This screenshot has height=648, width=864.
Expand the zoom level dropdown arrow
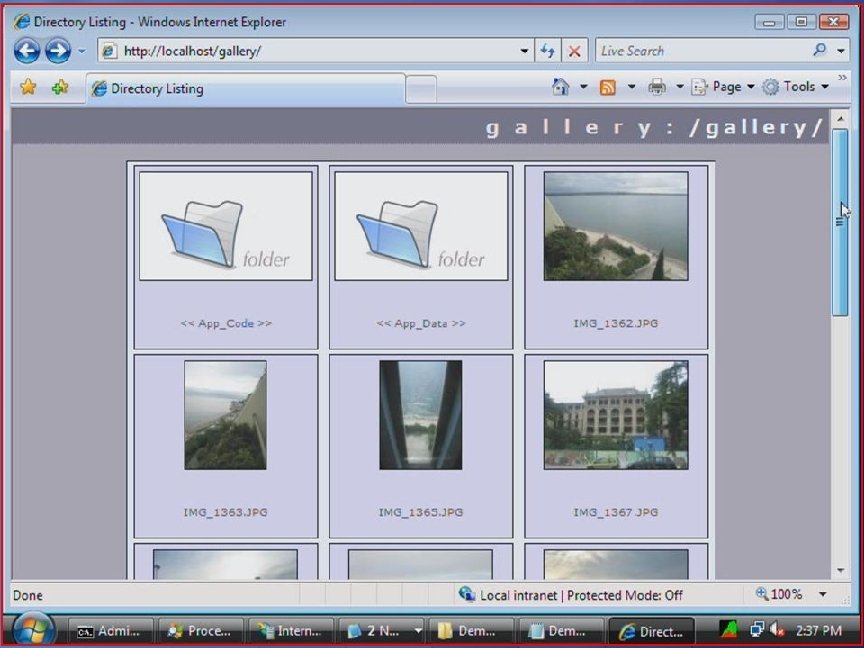823,595
